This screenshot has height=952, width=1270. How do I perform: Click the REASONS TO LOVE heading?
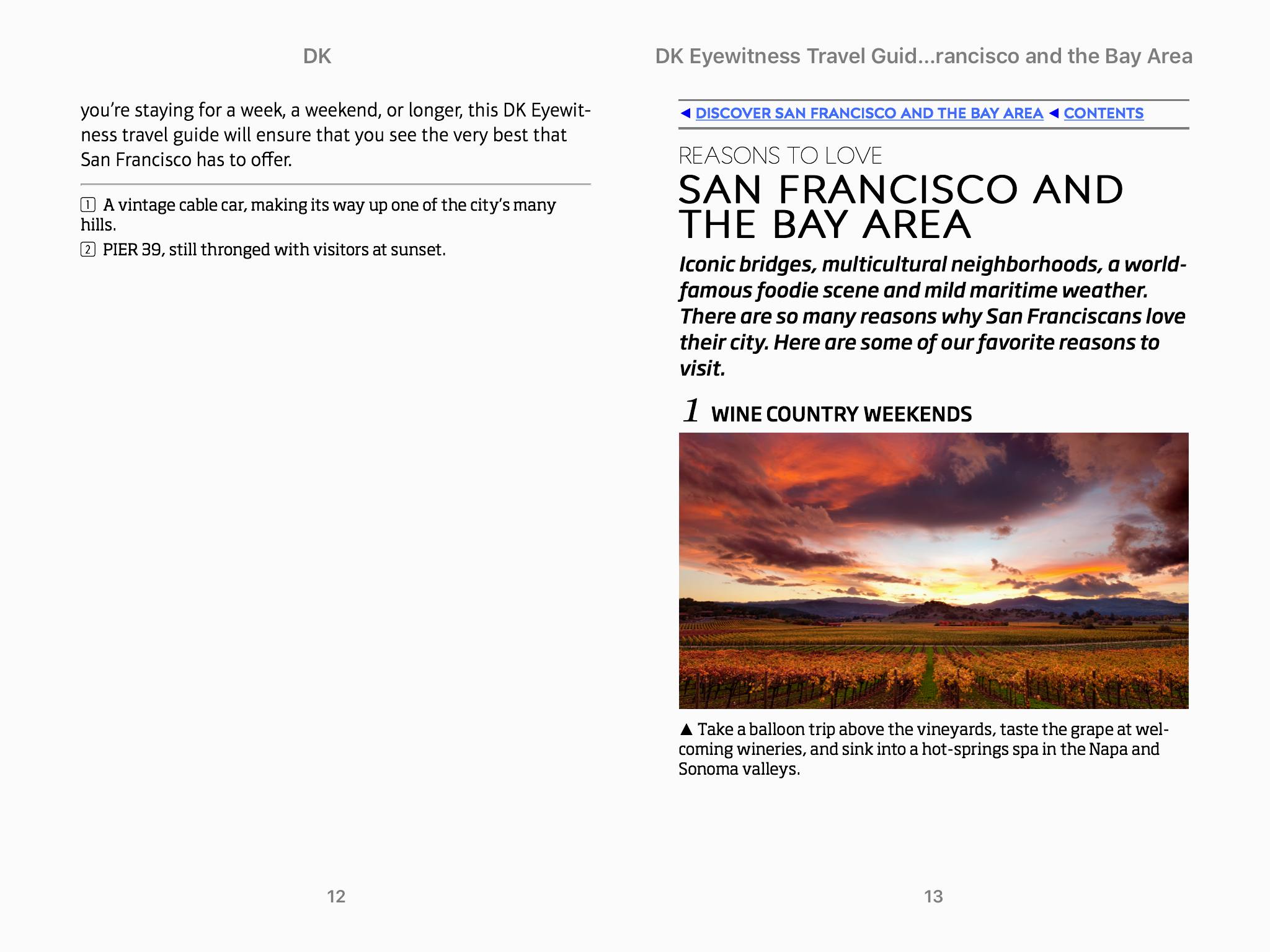click(780, 156)
